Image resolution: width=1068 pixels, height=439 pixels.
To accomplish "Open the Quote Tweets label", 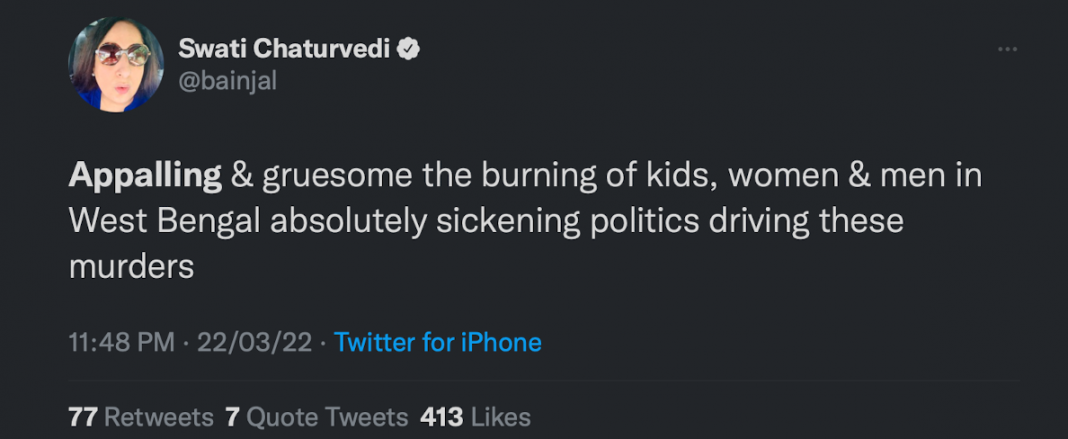I will (328, 416).
